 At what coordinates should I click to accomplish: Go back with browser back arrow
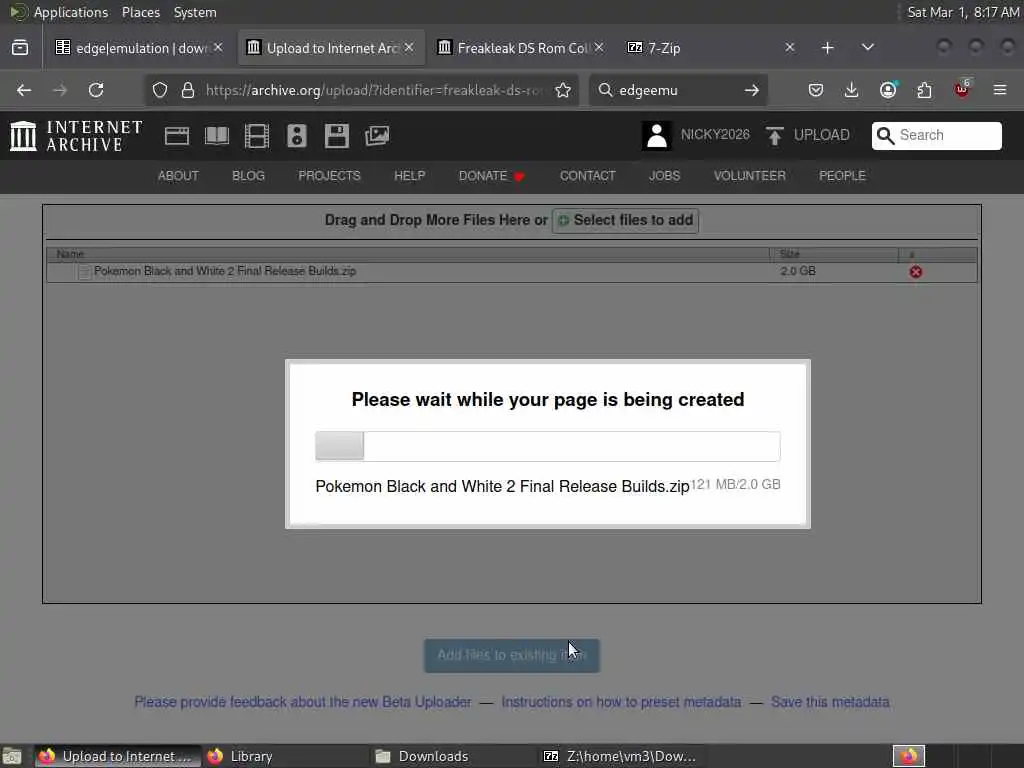(24, 90)
